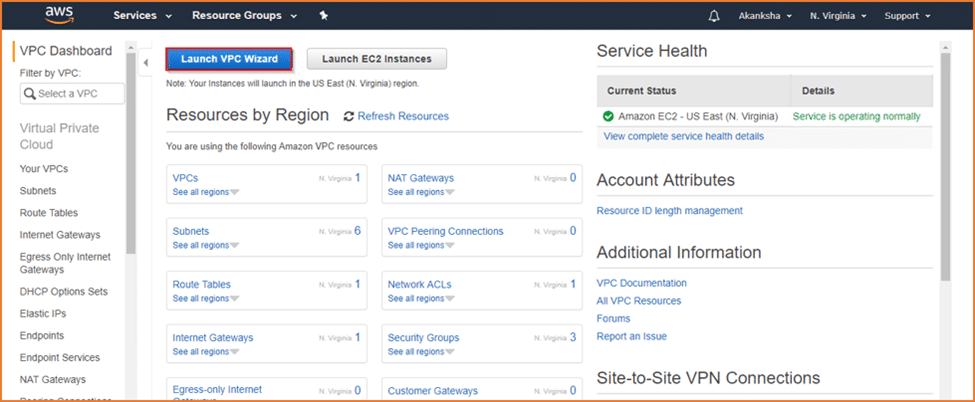Open the Internet Gateways resource card link
The width and height of the screenshot is (975, 402).
213,338
